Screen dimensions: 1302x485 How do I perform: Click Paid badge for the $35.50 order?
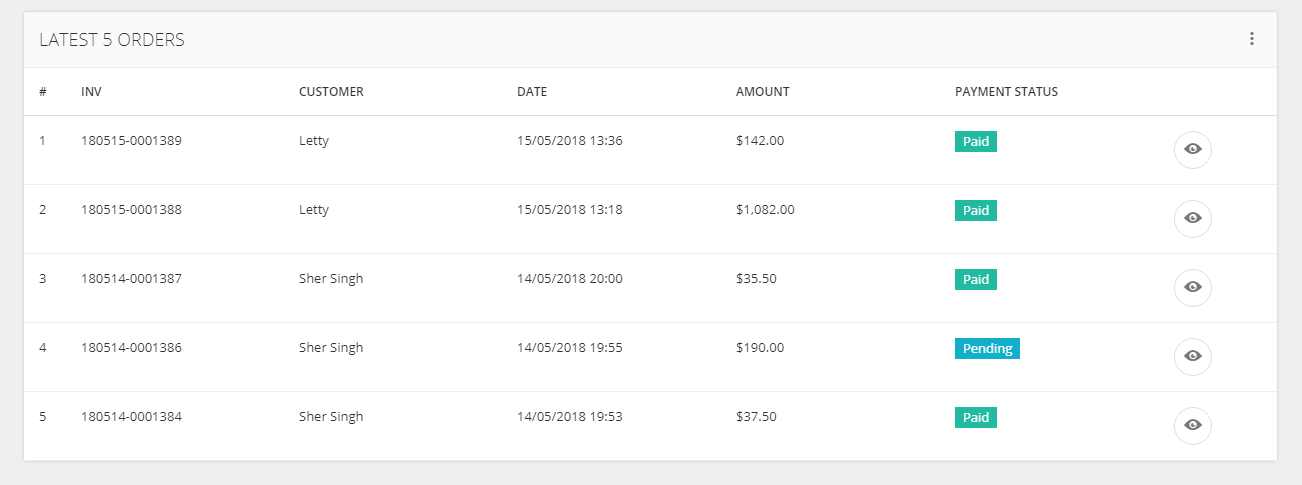pyautogui.click(x=975, y=280)
